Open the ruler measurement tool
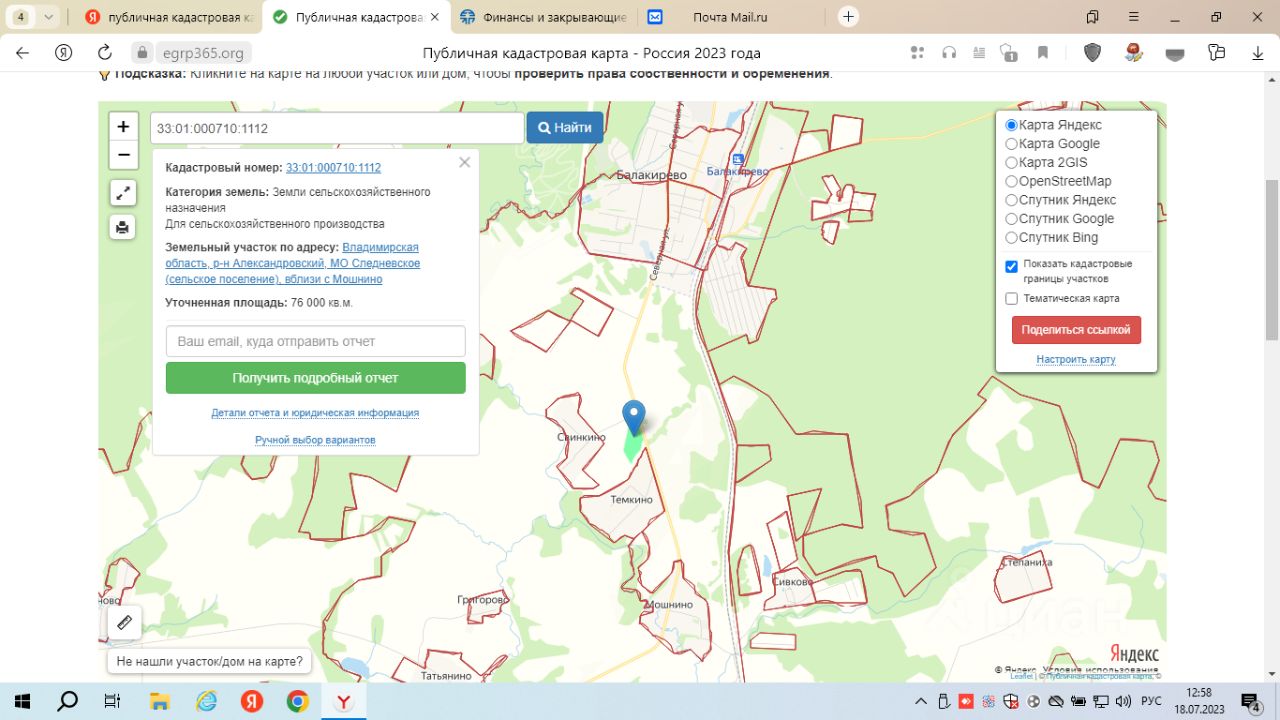This screenshot has height=720, width=1280. (124, 622)
